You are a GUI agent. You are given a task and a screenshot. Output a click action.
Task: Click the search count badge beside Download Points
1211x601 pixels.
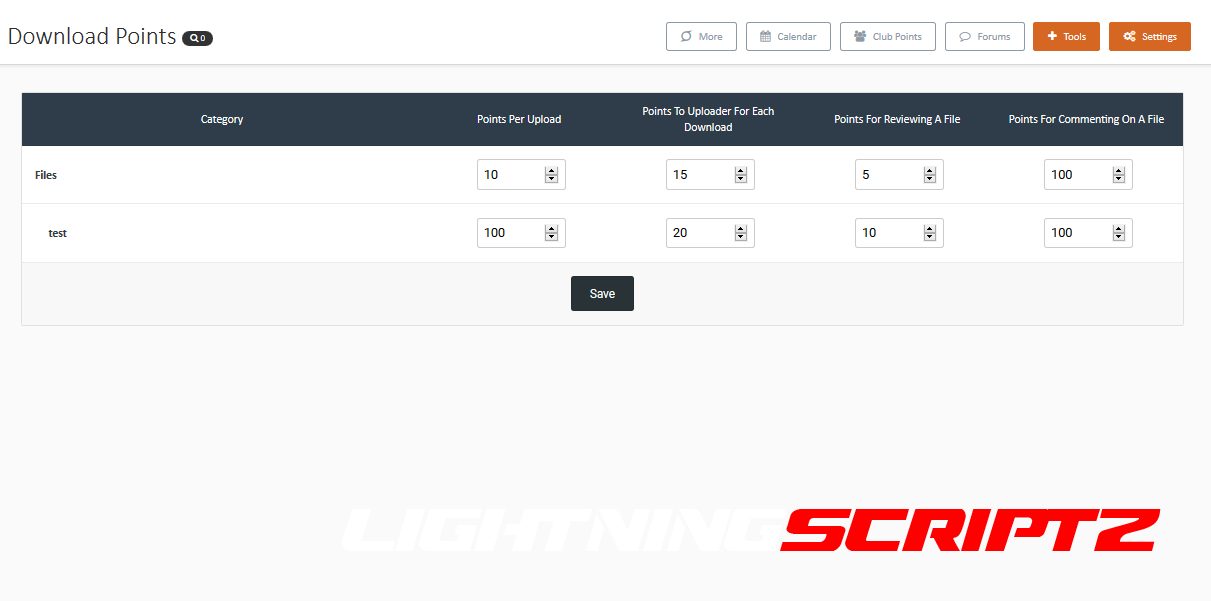point(197,38)
